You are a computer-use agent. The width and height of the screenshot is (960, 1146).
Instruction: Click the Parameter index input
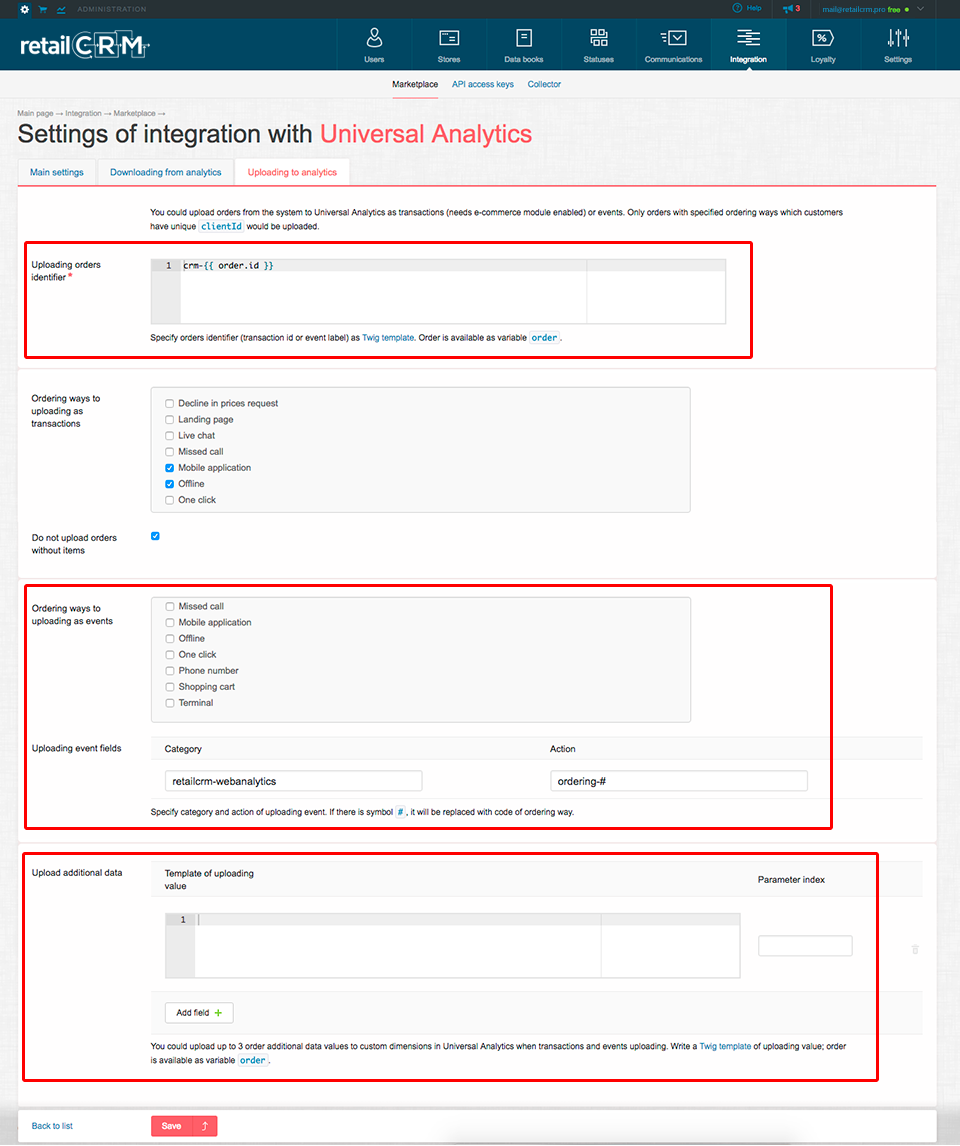tap(805, 946)
